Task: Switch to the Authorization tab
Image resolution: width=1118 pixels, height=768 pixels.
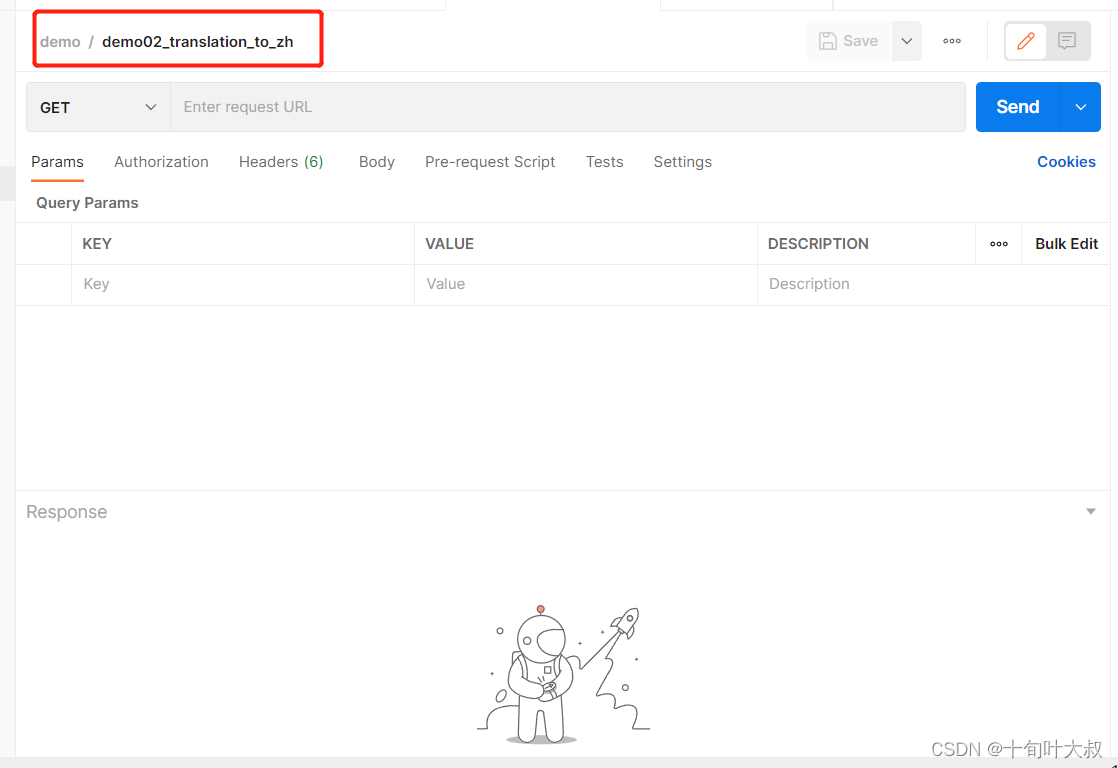Action: tap(161, 163)
